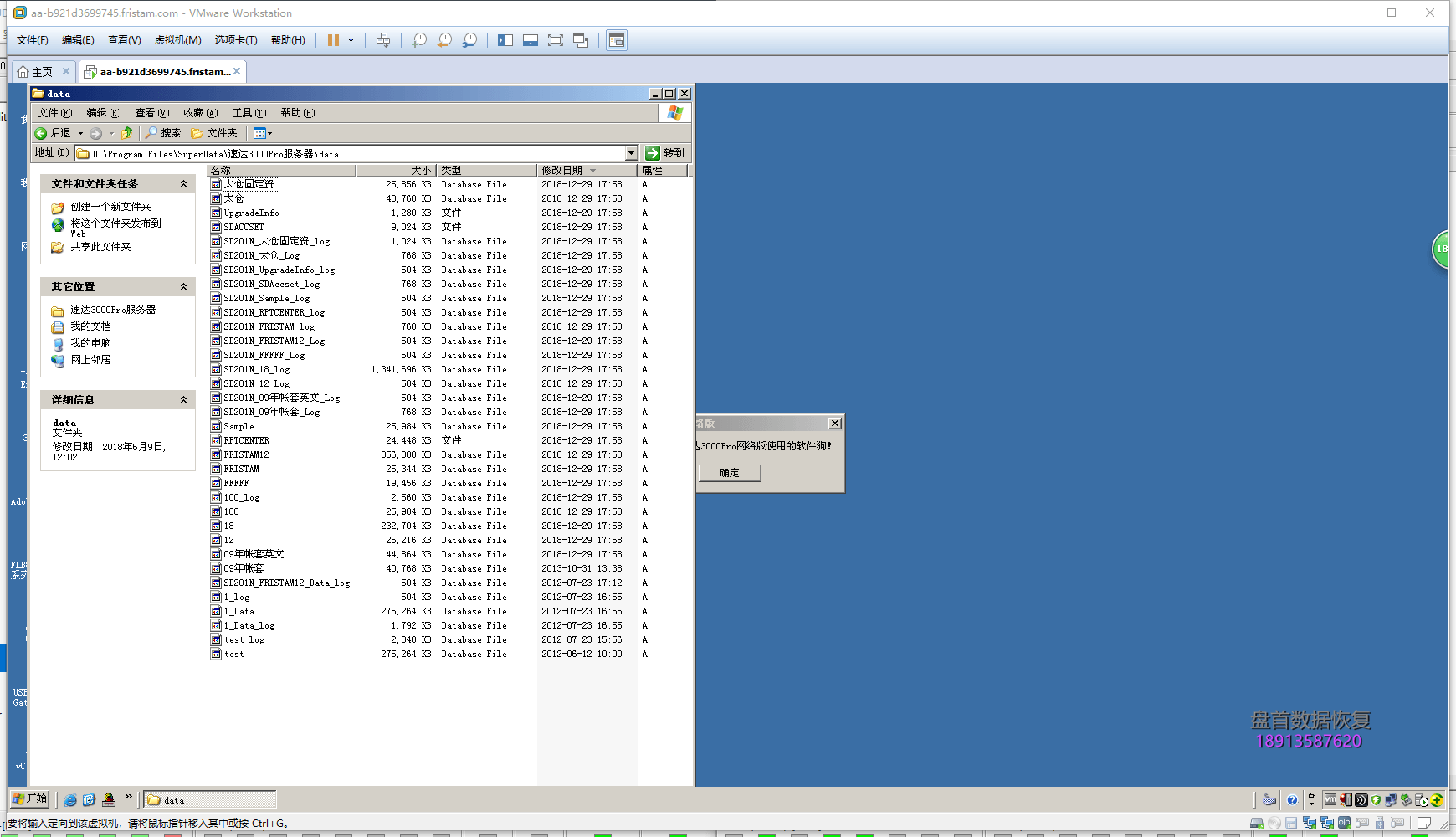1456x837 pixels.
Task: Open the VMware 虚拟机(M) menu
Action: [177, 40]
